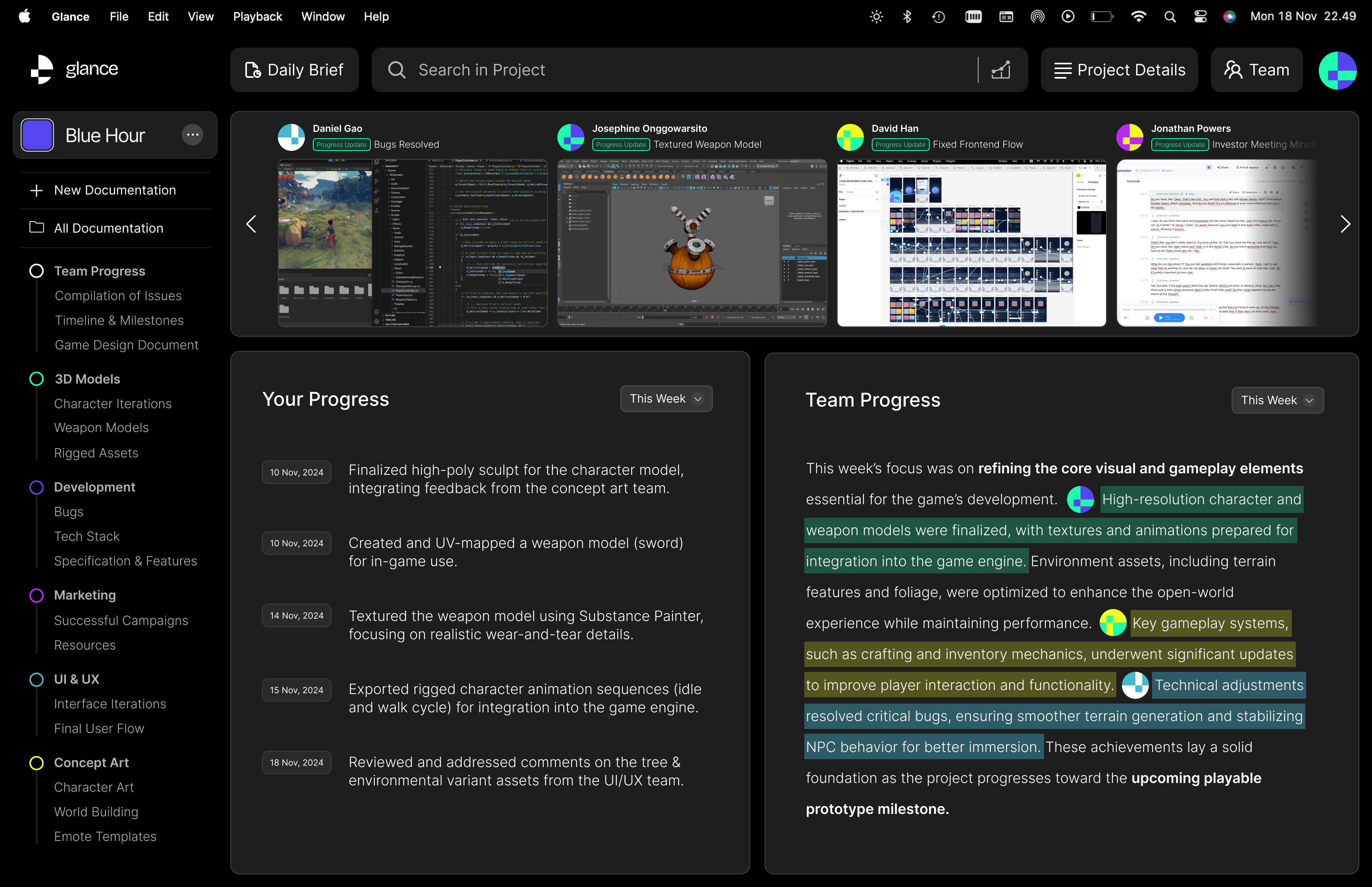Open Project Details
Viewport: 1372px width, 887px height.
tap(1119, 70)
